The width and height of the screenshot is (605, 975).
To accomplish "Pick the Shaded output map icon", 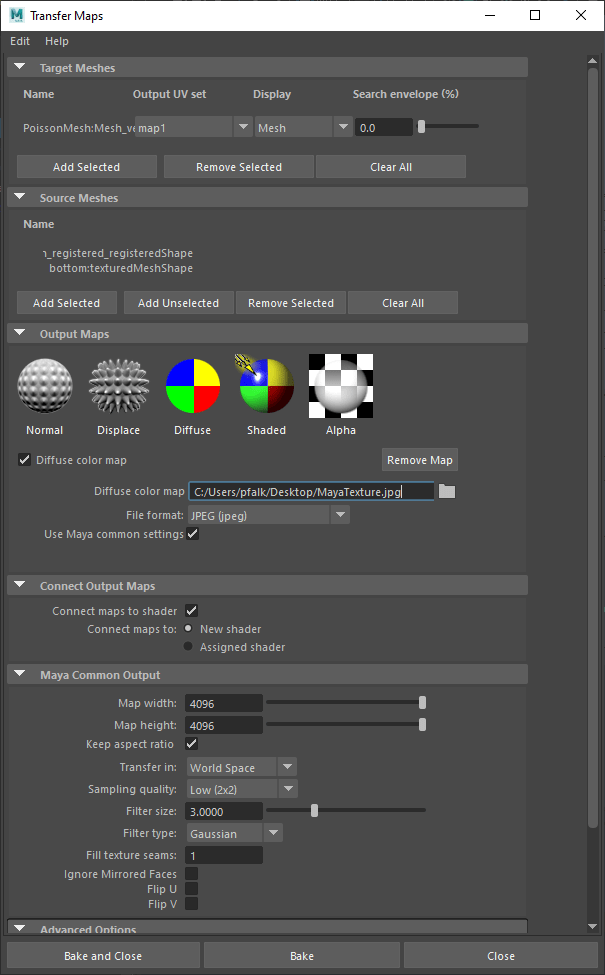I will (x=266, y=386).
